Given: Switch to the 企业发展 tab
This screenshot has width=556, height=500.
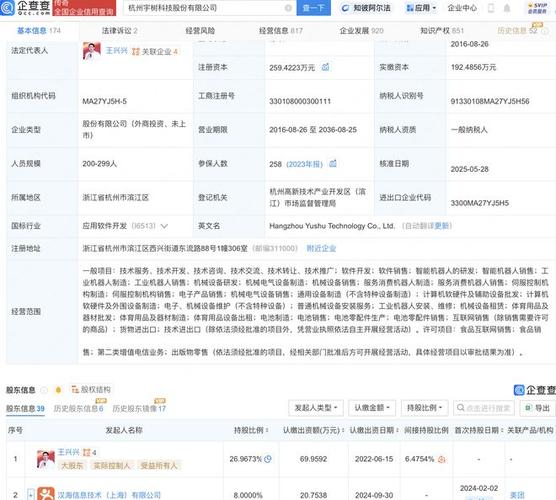Looking at the screenshot, I should (x=362, y=31).
